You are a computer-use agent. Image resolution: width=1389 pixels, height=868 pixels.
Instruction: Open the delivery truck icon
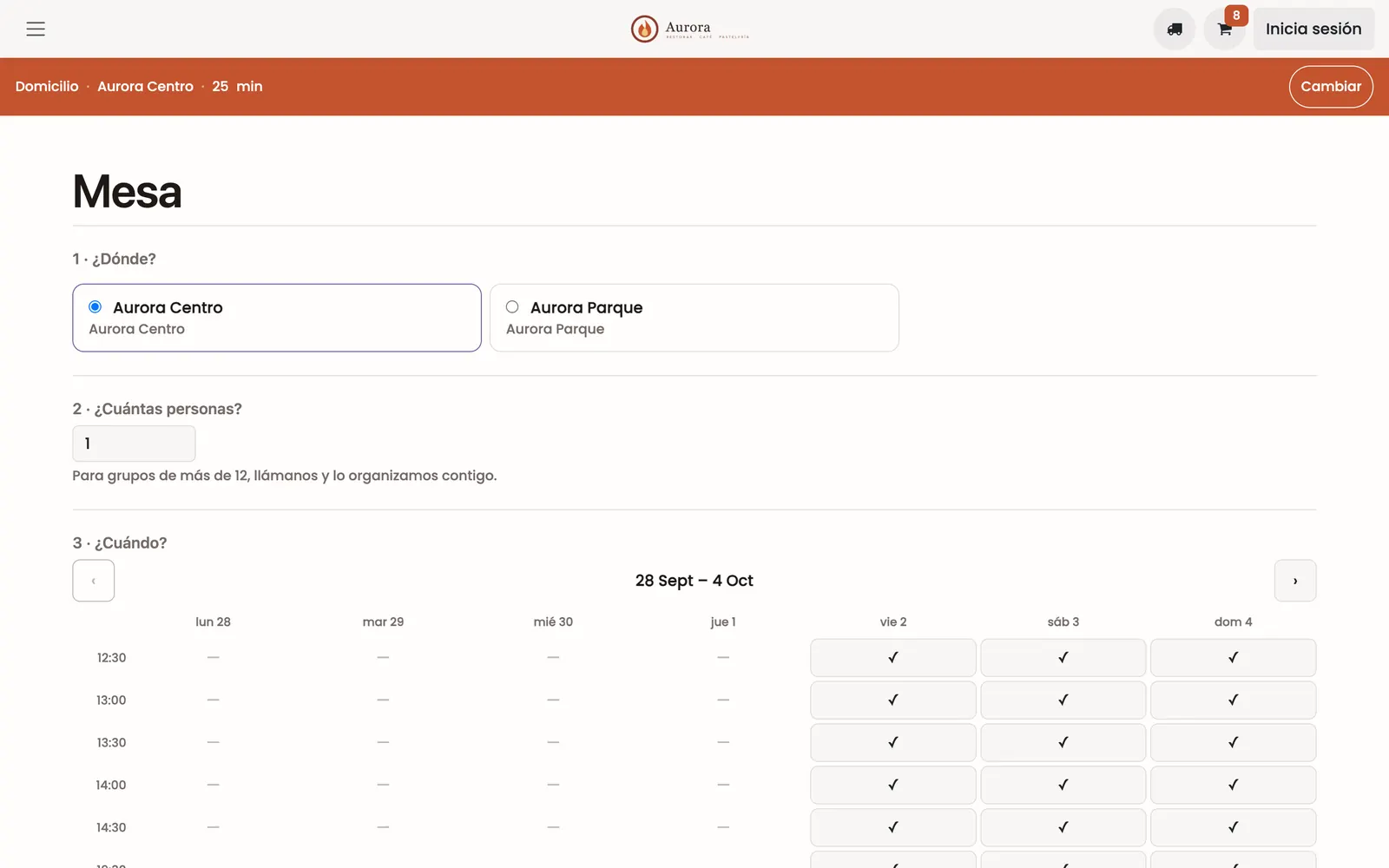coord(1175,29)
